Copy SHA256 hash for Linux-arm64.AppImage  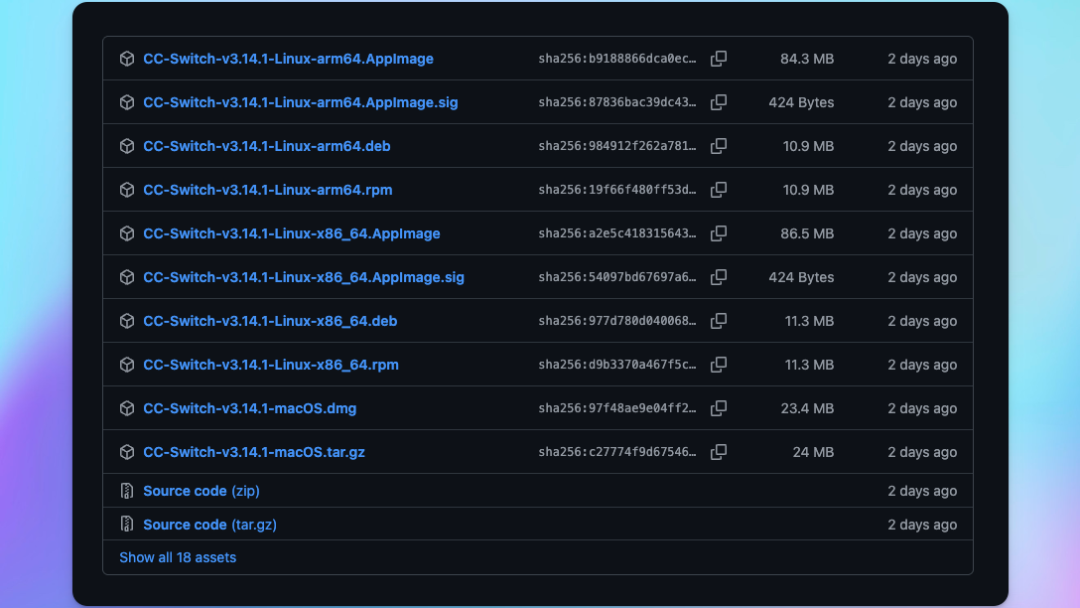tap(718, 59)
